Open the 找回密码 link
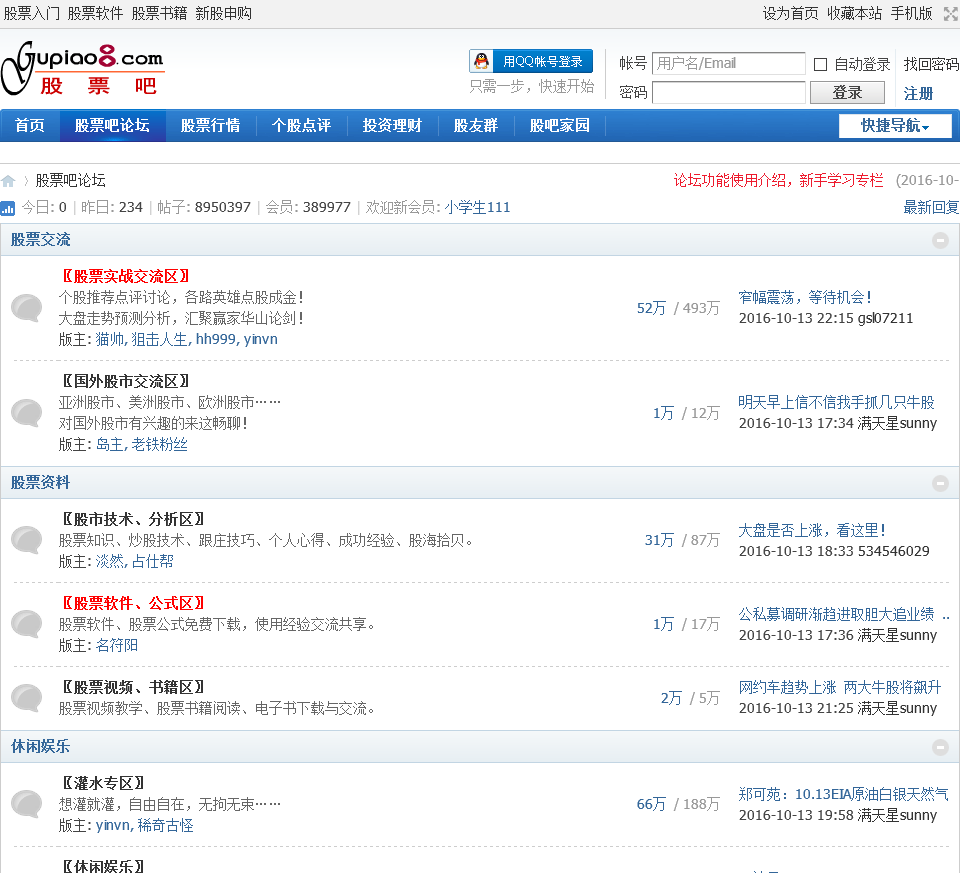 tap(931, 64)
